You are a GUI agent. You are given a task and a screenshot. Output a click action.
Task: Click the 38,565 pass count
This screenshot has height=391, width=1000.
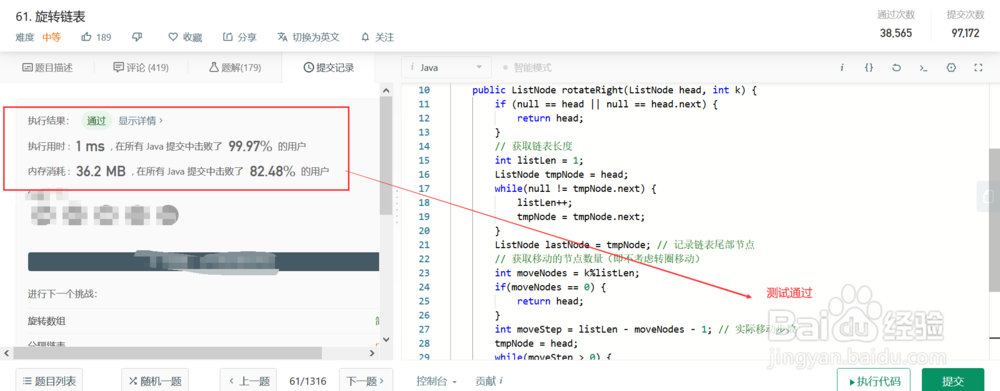pos(895,33)
